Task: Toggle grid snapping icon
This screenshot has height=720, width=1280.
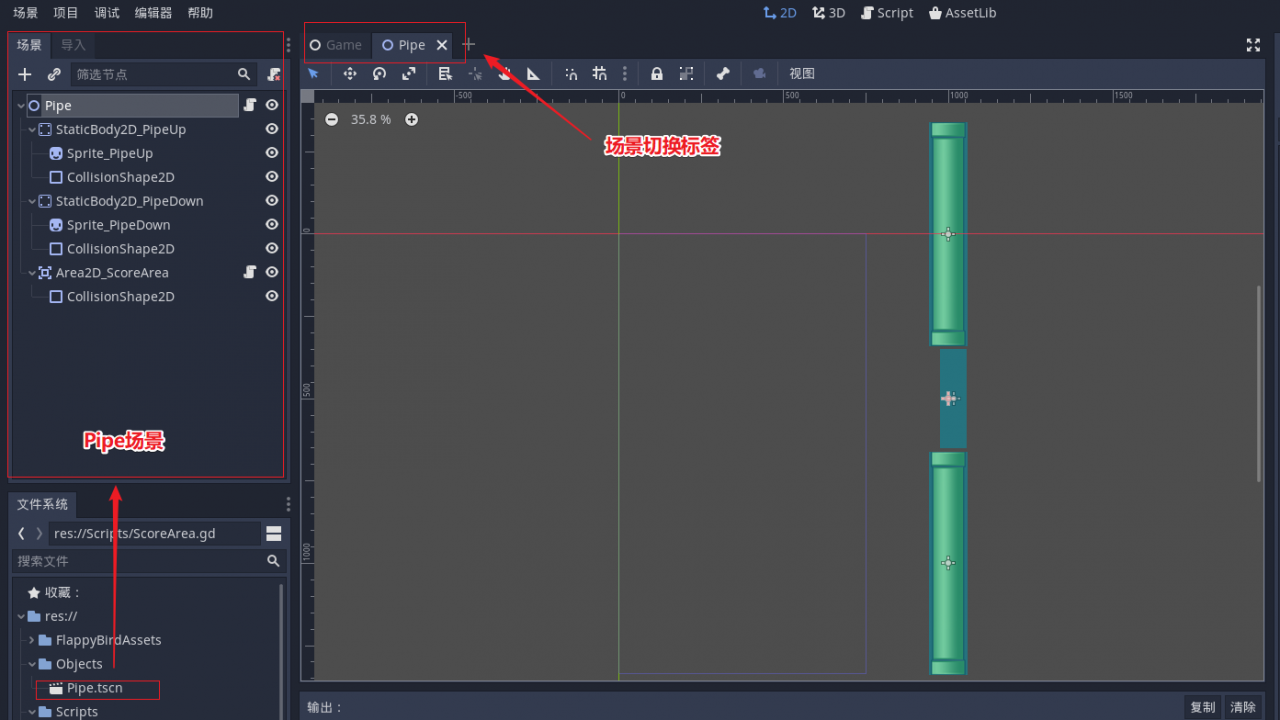Action: point(599,73)
